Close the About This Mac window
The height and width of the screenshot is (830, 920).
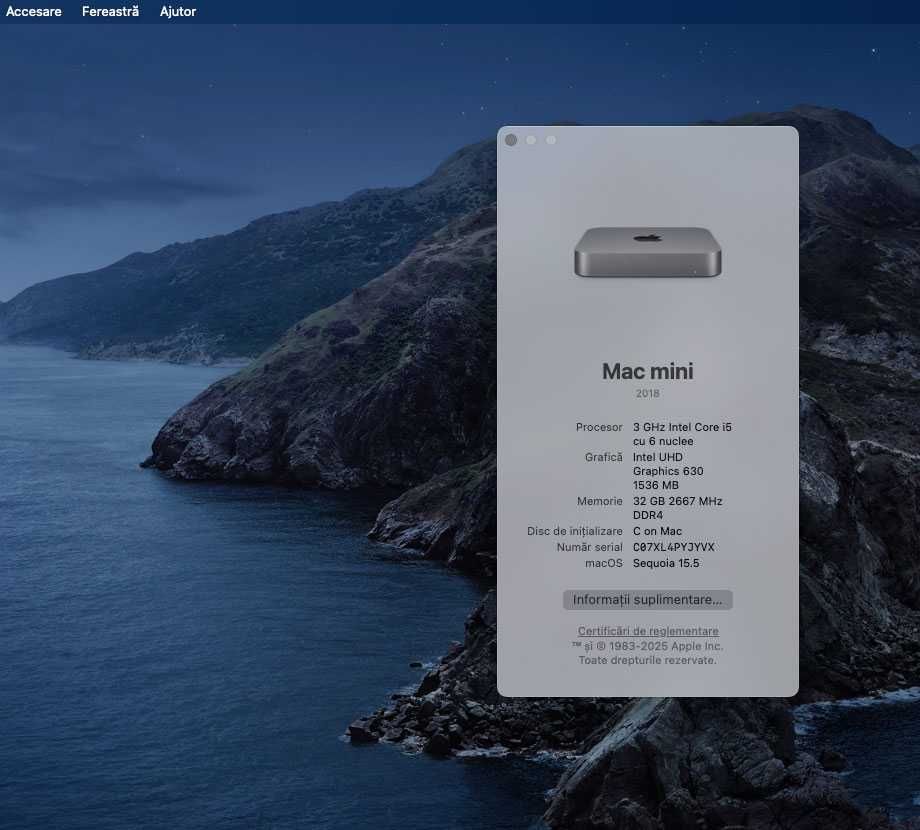[511, 140]
